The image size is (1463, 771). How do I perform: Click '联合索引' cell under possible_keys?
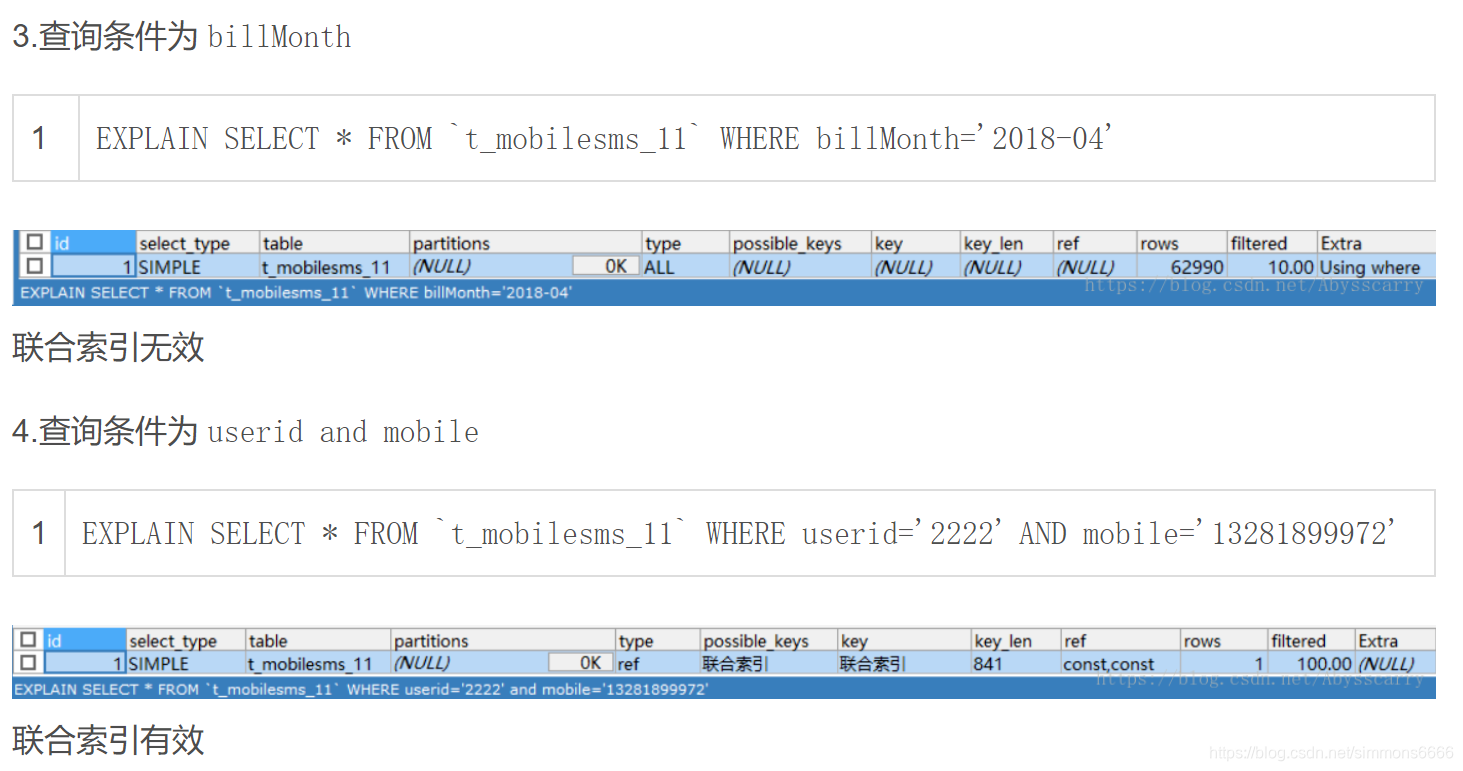(768, 664)
